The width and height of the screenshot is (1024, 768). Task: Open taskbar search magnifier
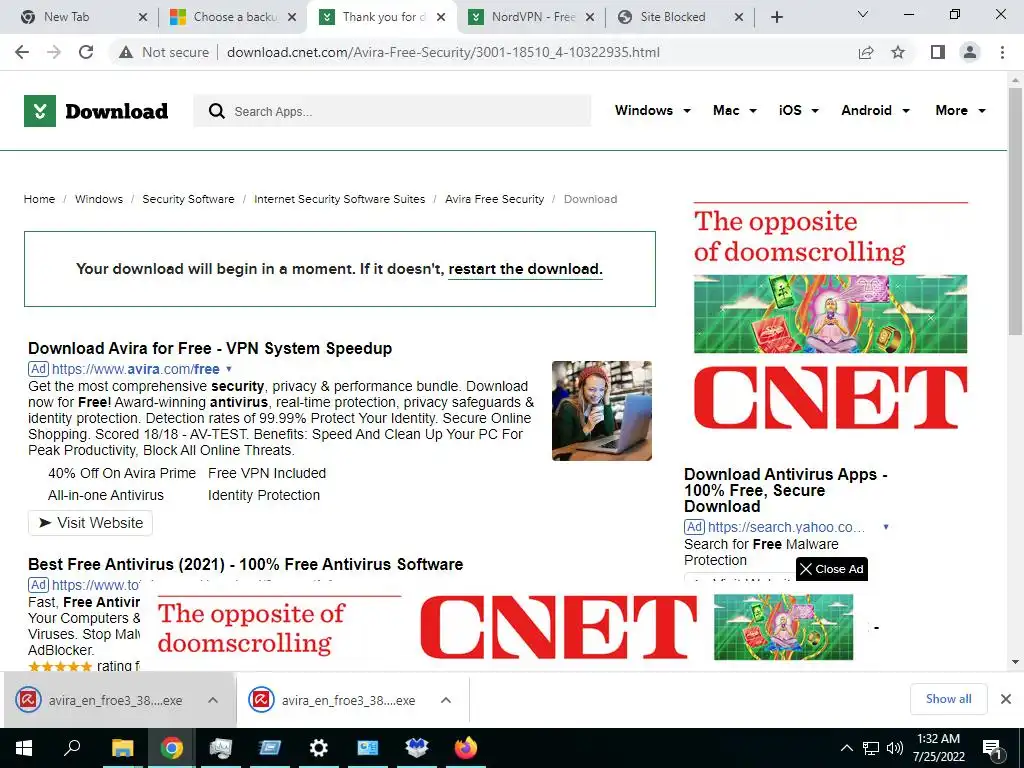tap(72, 748)
